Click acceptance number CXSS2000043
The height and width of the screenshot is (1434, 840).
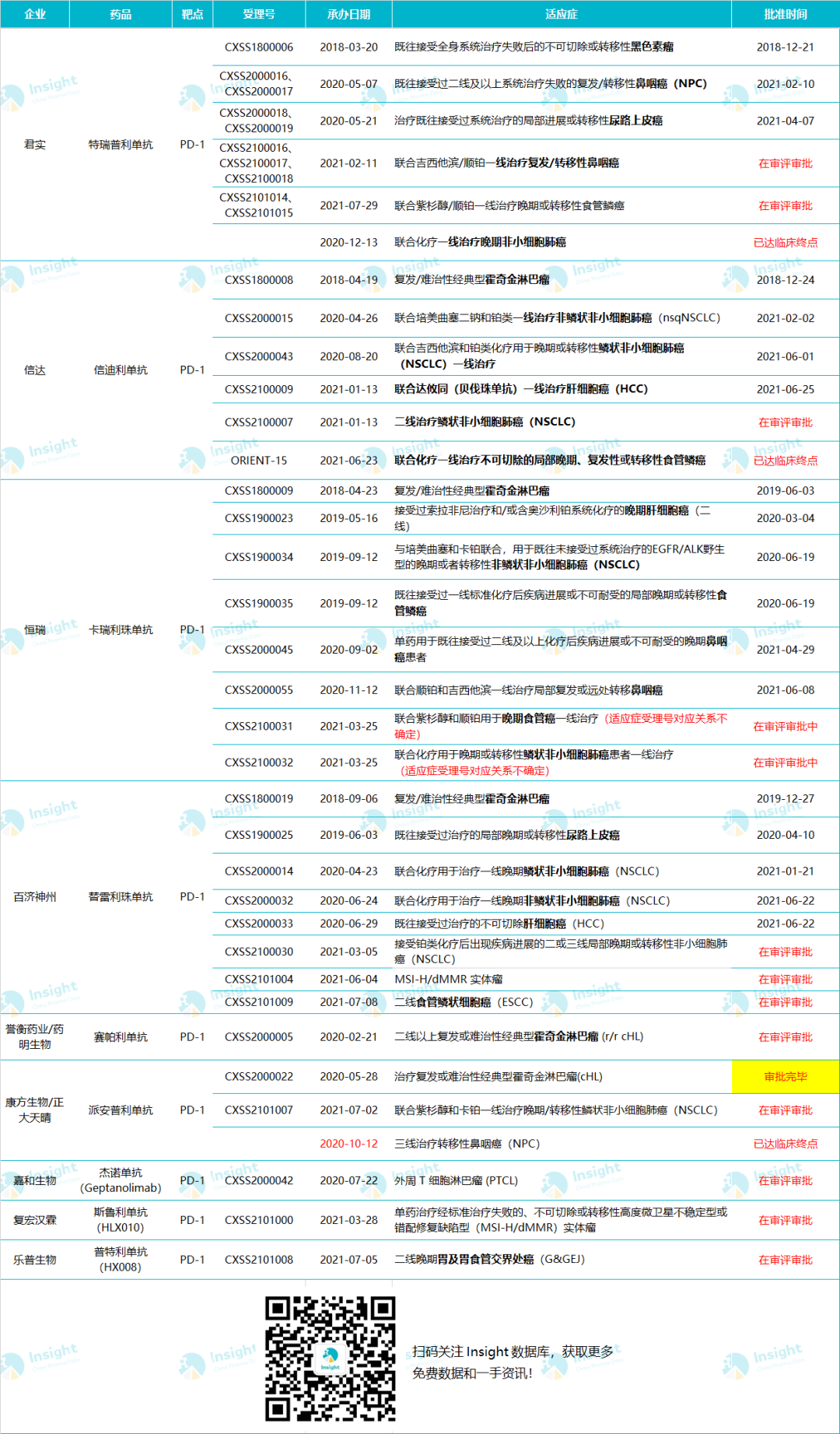pyautogui.click(x=259, y=356)
